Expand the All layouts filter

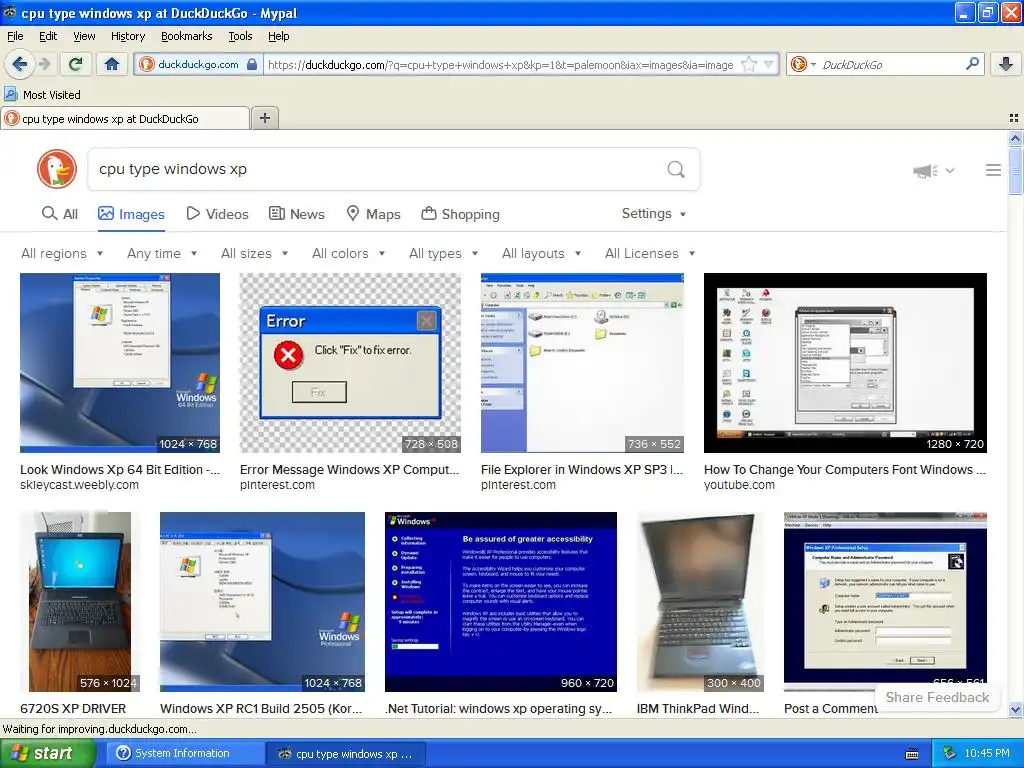click(x=541, y=253)
